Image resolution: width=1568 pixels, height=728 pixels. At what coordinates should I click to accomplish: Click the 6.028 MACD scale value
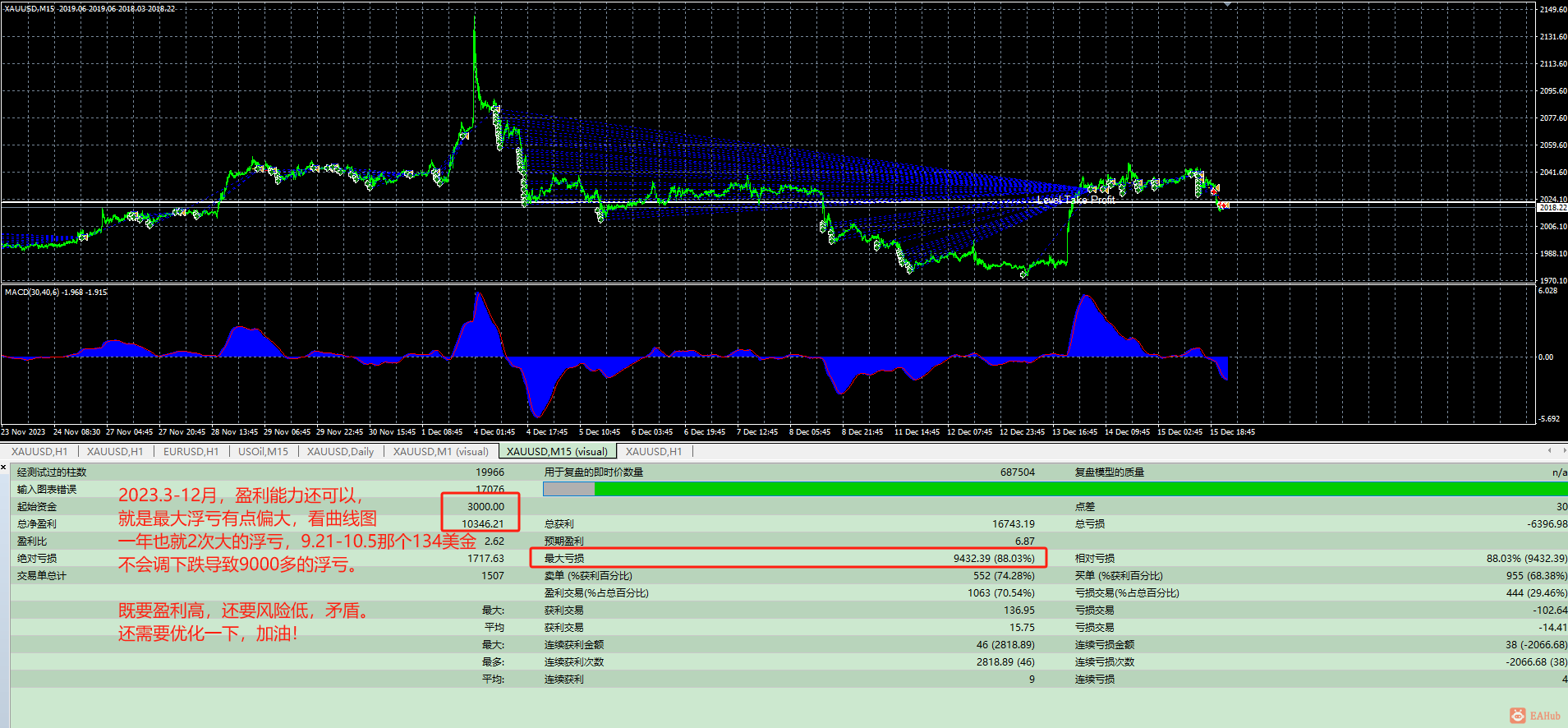coord(1547,291)
